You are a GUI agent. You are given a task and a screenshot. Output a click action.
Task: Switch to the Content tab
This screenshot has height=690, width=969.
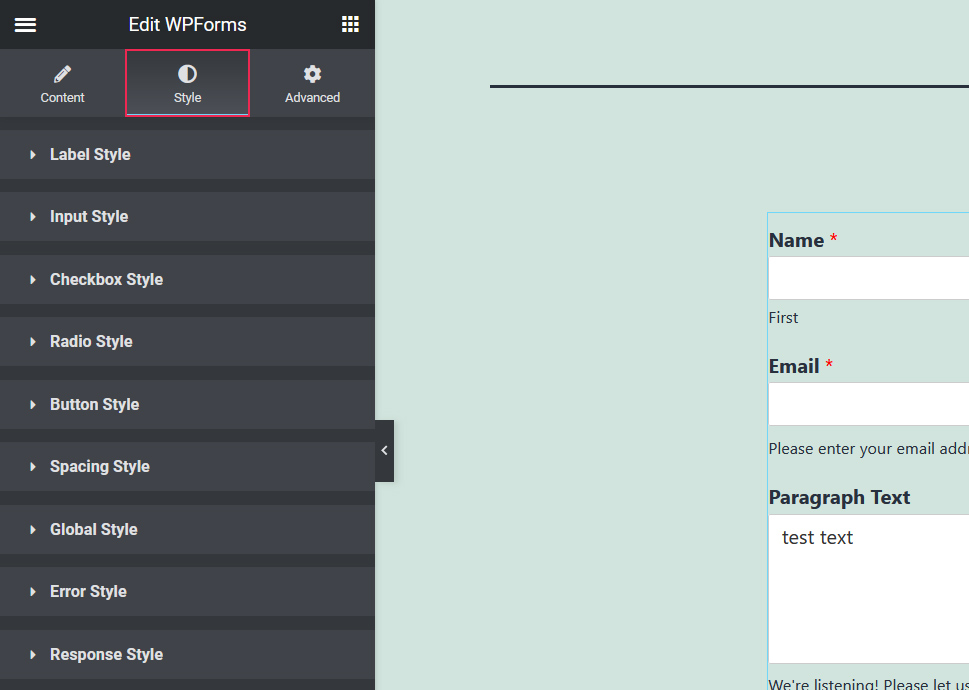pos(62,83)
